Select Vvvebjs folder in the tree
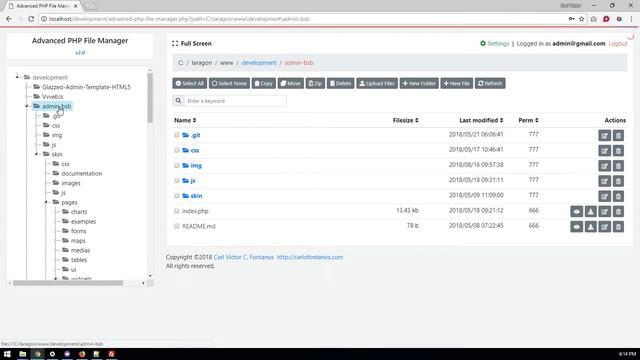640x360 pixels. [53, 96]
